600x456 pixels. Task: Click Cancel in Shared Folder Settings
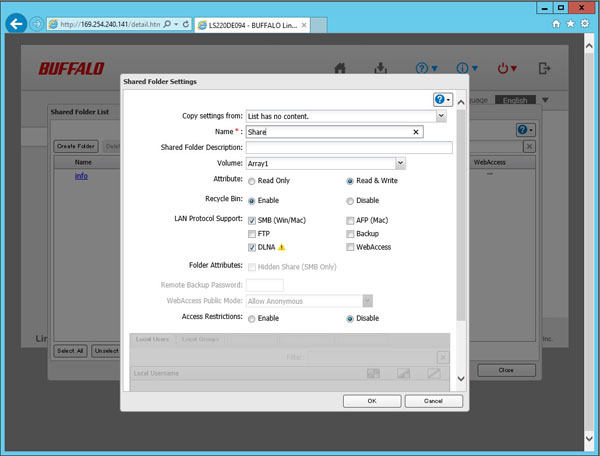[433, 401]
